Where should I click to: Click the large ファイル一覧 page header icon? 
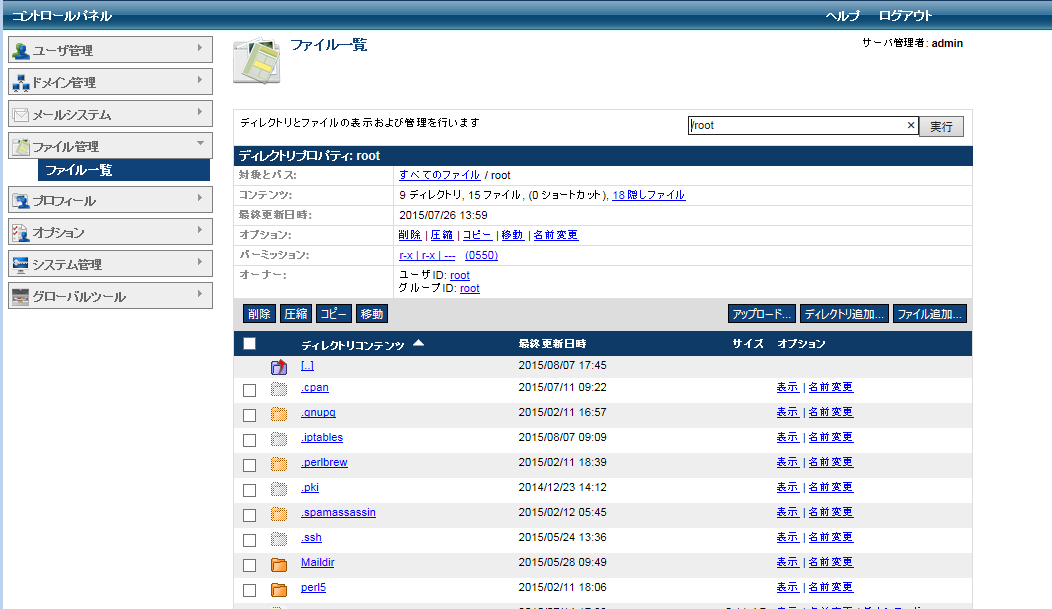(x=257, y=61)
